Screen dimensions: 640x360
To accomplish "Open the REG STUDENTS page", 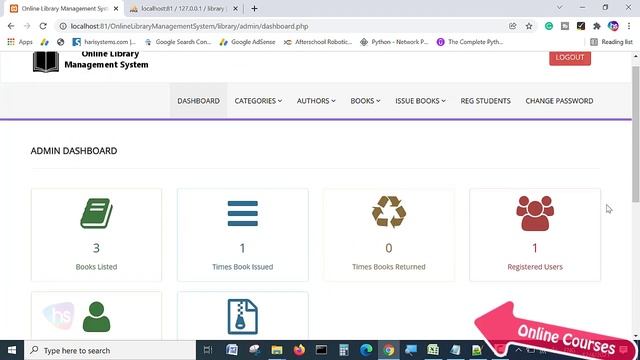I will (x=485, y=101).
